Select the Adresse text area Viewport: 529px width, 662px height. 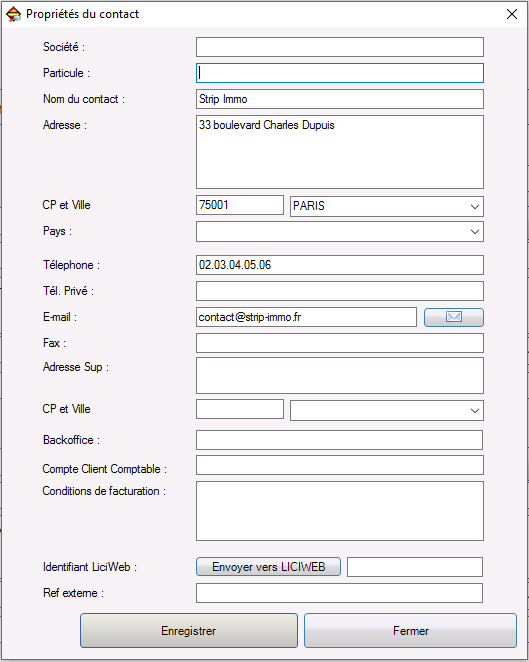[340, 152]
